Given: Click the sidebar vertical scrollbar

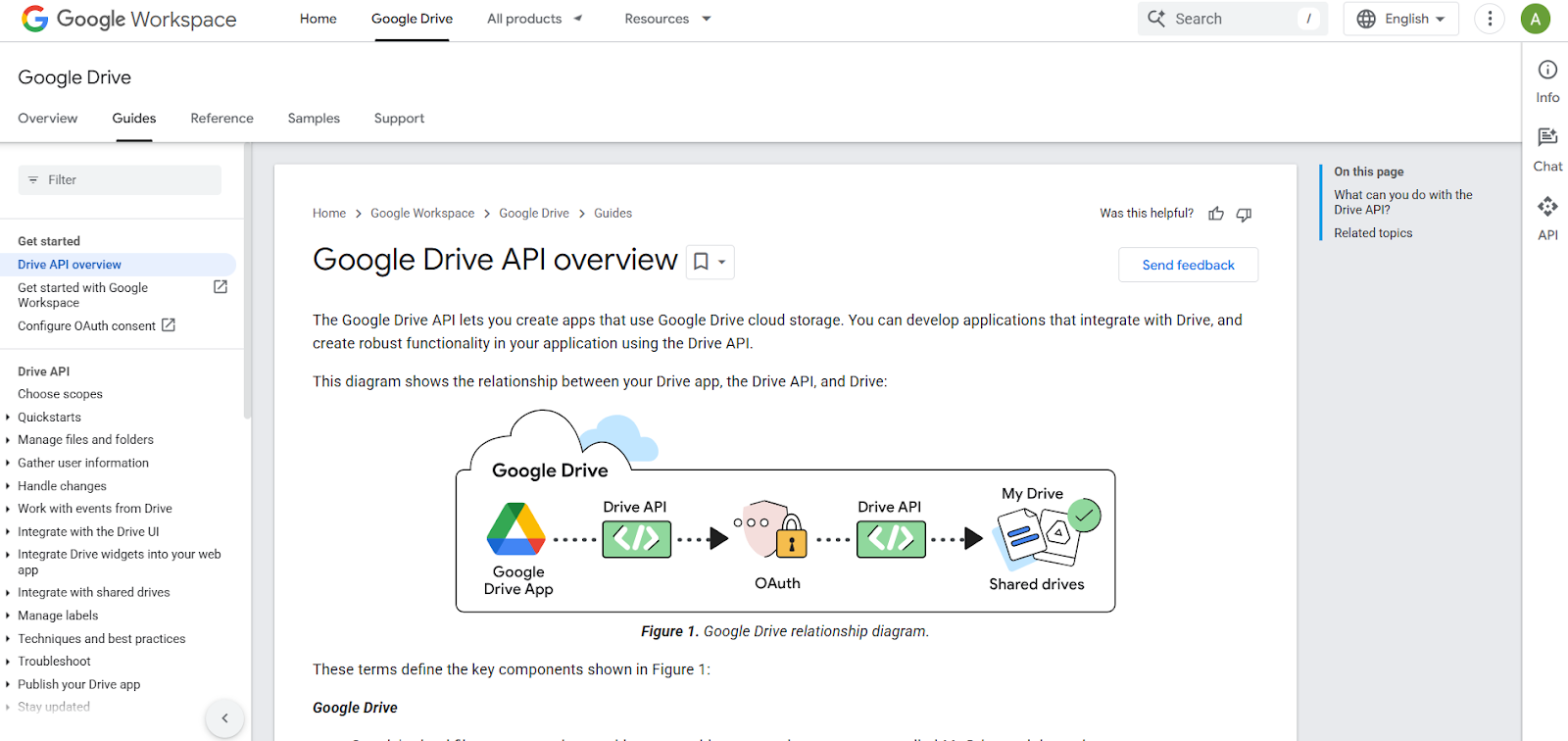Looking at the screenshot, I should [x=247, y=282].
